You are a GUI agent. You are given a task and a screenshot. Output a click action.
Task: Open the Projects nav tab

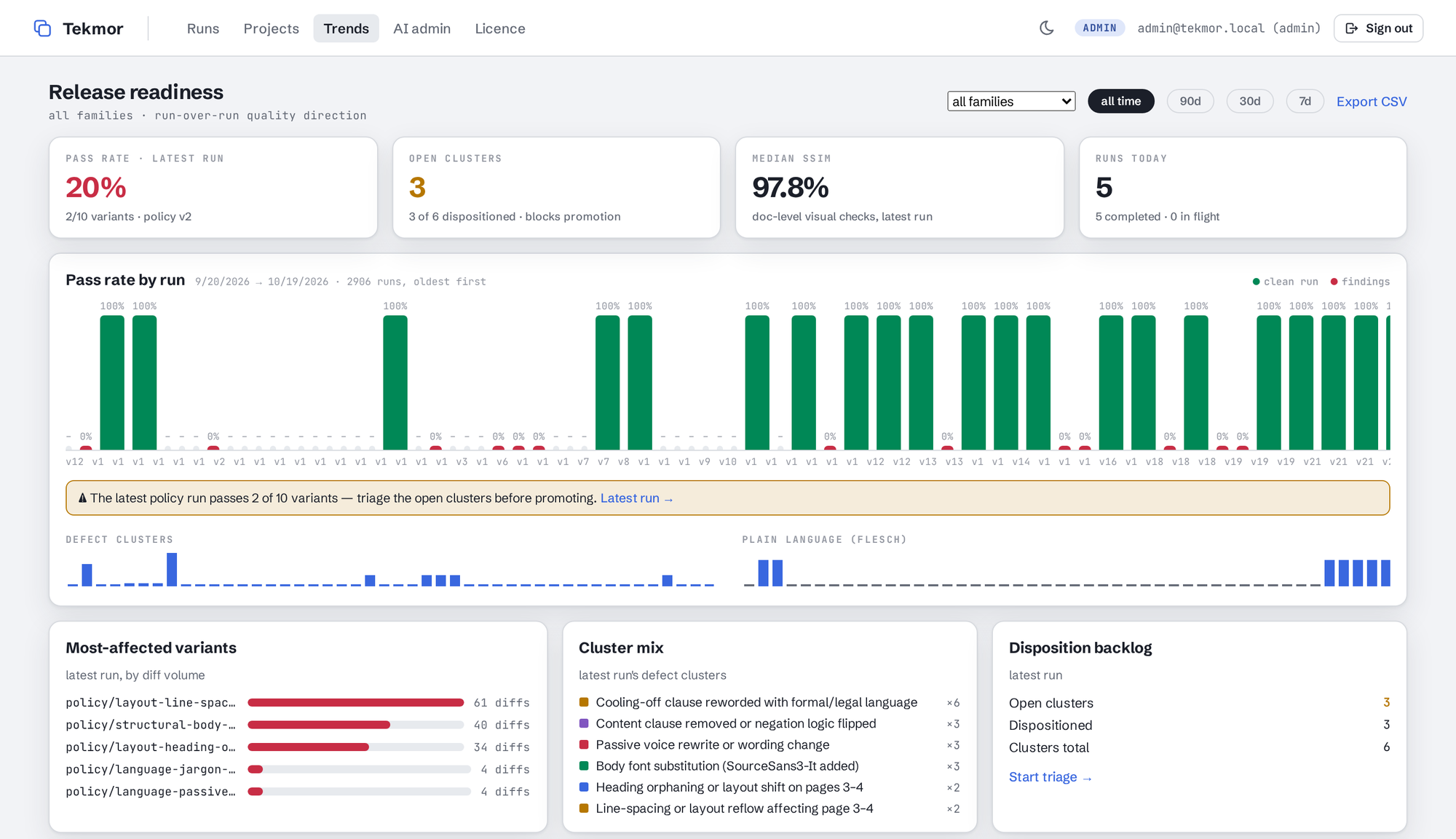271,28
